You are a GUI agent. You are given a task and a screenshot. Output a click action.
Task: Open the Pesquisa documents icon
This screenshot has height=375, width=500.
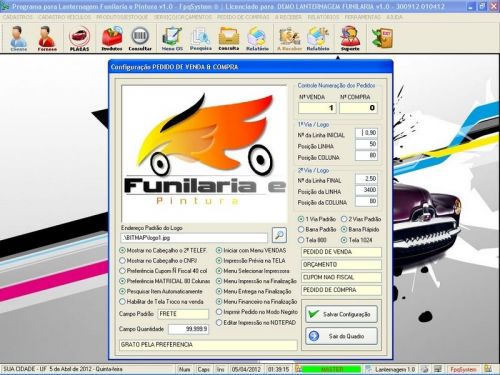(200, 39)
